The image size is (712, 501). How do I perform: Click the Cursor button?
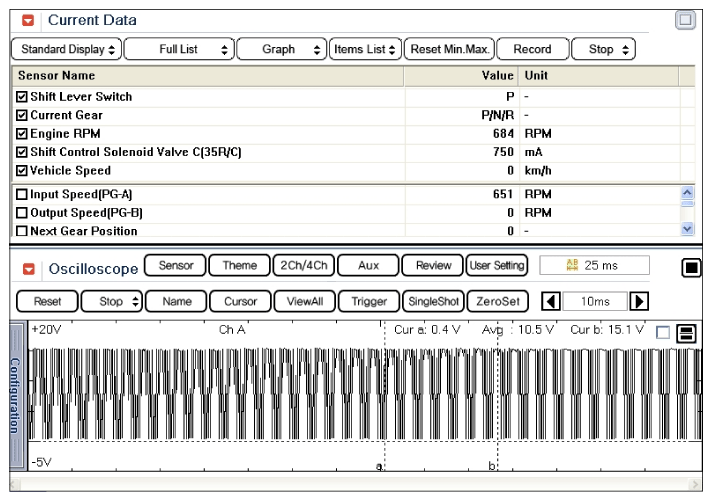(240, 301)
